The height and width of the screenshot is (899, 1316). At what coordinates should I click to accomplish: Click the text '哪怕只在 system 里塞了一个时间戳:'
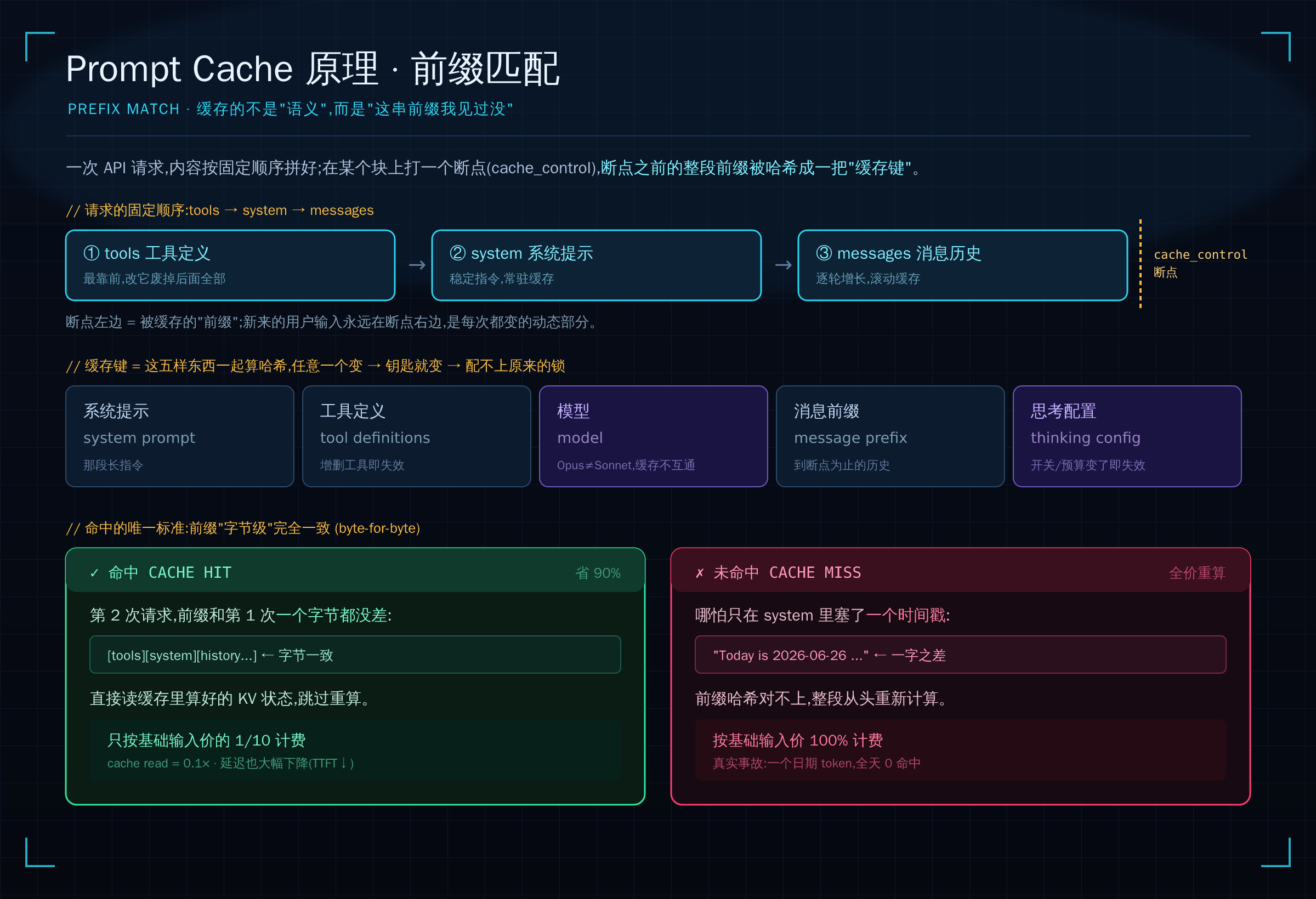click(822, 616)
